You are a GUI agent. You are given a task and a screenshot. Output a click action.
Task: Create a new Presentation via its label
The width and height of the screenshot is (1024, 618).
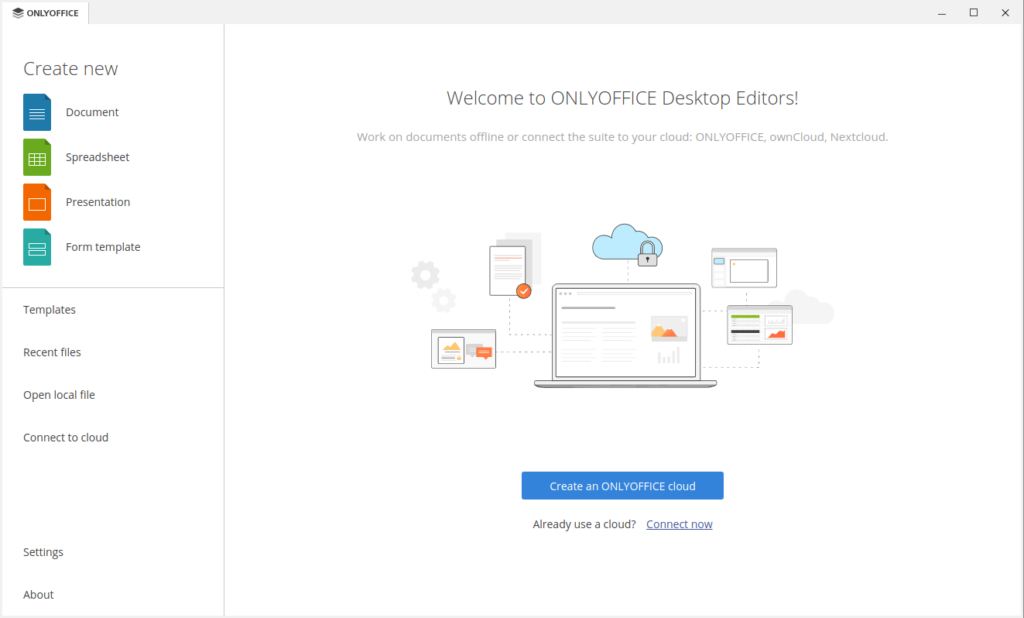98,203
